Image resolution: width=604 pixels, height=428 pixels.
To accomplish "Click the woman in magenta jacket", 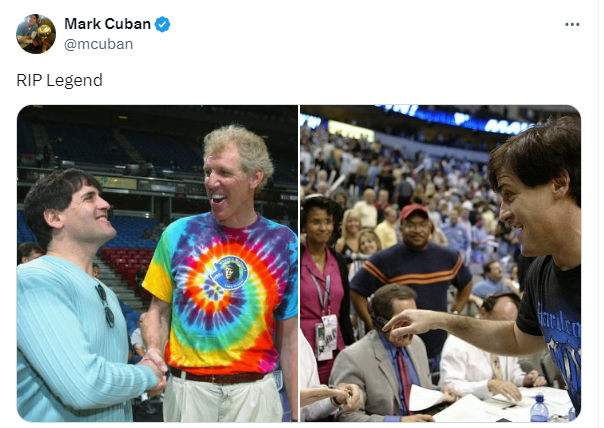I will 323,277.
